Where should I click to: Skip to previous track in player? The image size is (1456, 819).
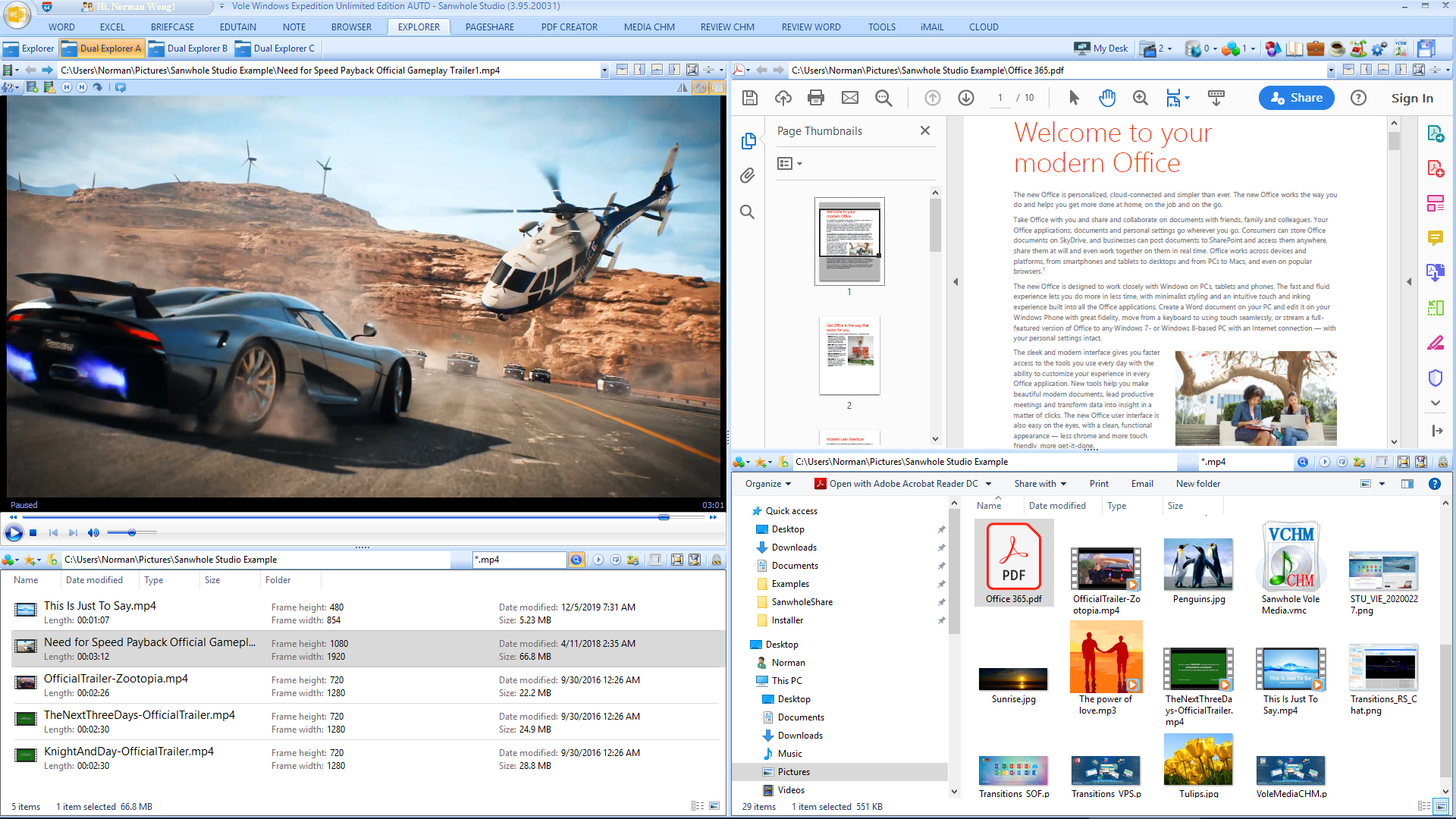53,533
